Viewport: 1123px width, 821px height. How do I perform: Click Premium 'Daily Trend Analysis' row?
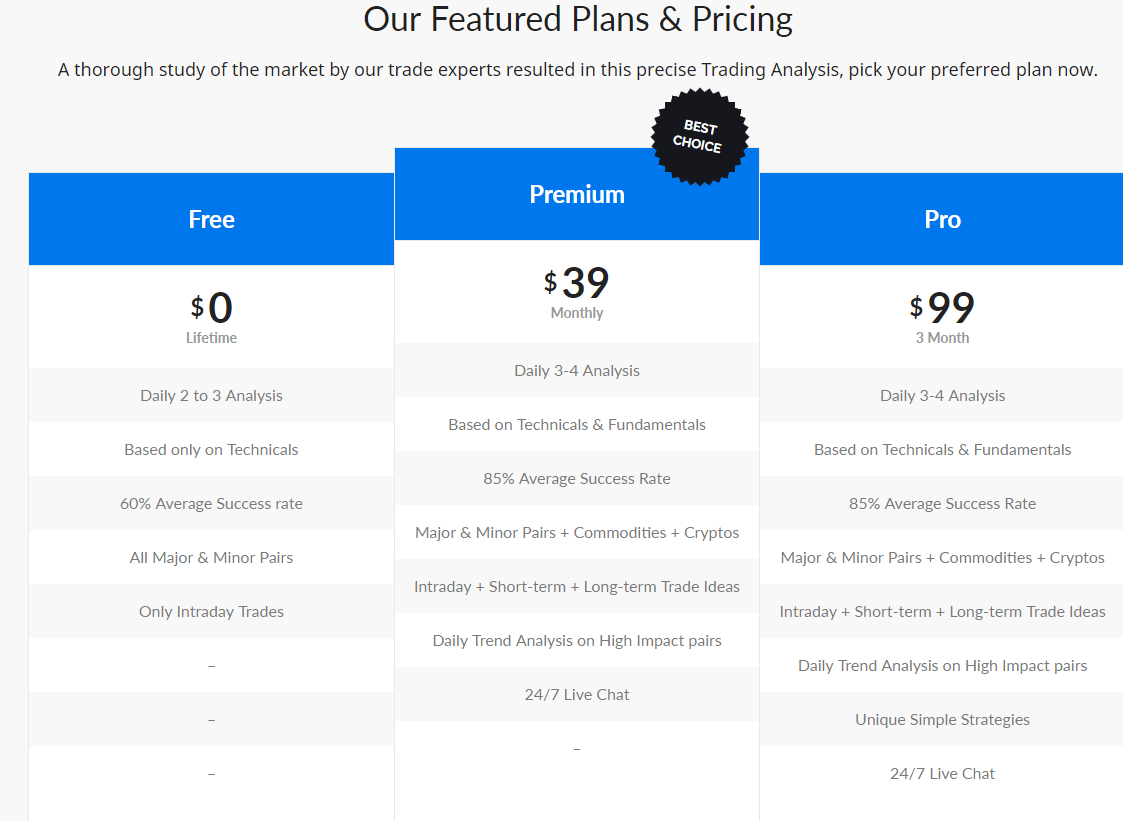(x=577, y=640)
